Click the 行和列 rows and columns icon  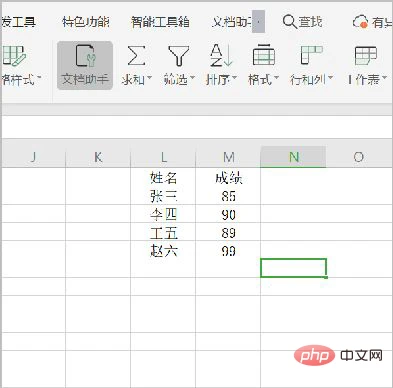(311, 55)
